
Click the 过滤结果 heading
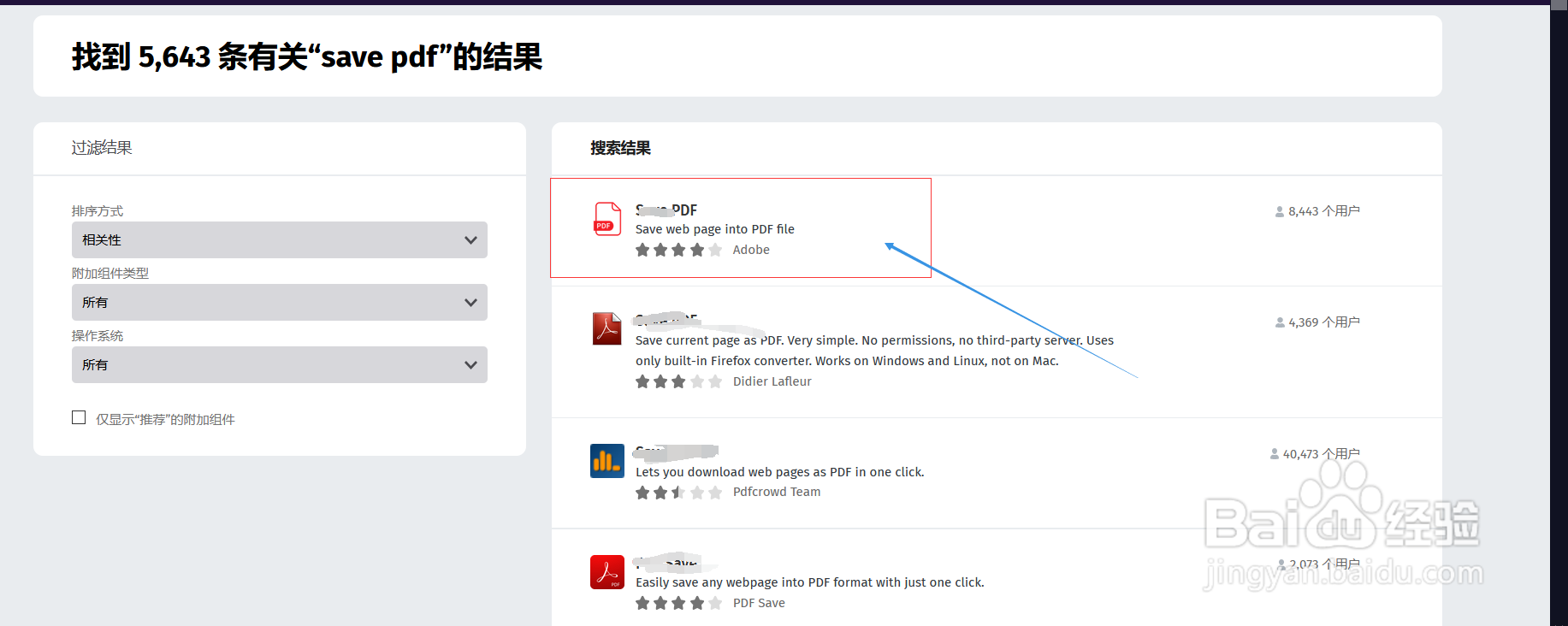pos(102,148)
